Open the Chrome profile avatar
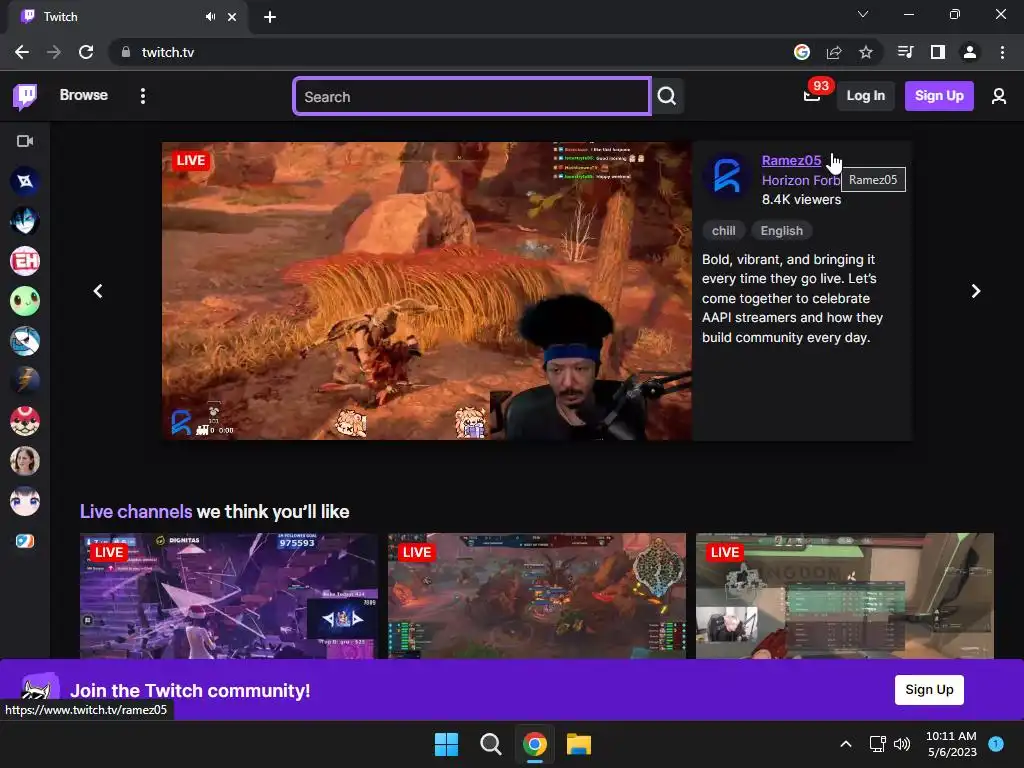This screenshot has width=1024, height=768. pyautogui.click(x=970, y=52)
